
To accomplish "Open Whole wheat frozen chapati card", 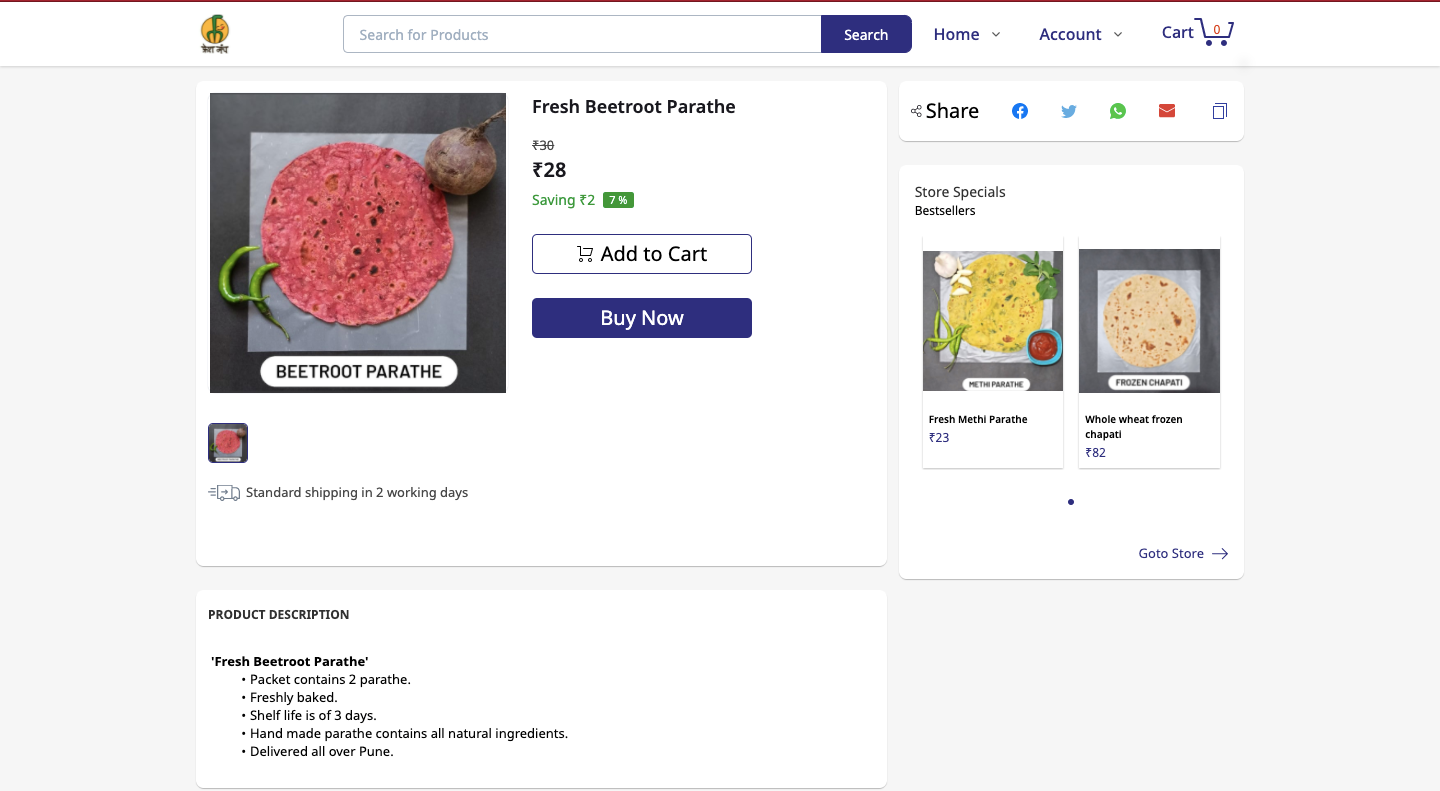I will (x=1149, y=350).
